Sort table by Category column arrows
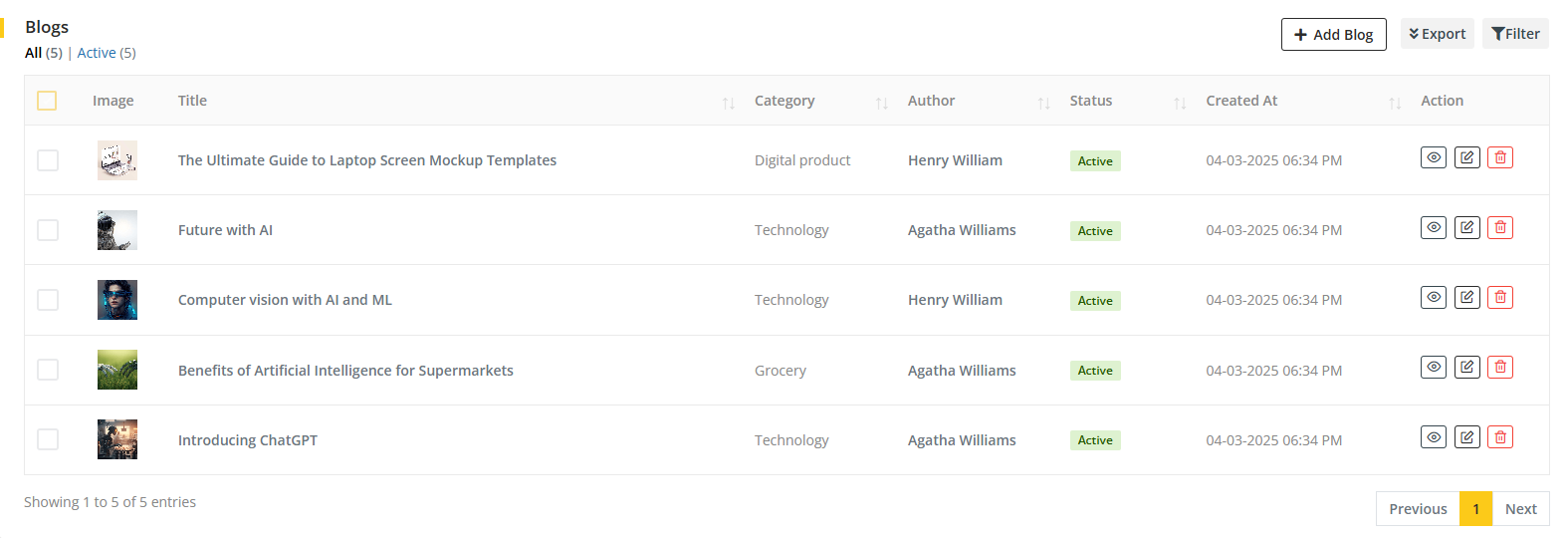 [881, 103]
